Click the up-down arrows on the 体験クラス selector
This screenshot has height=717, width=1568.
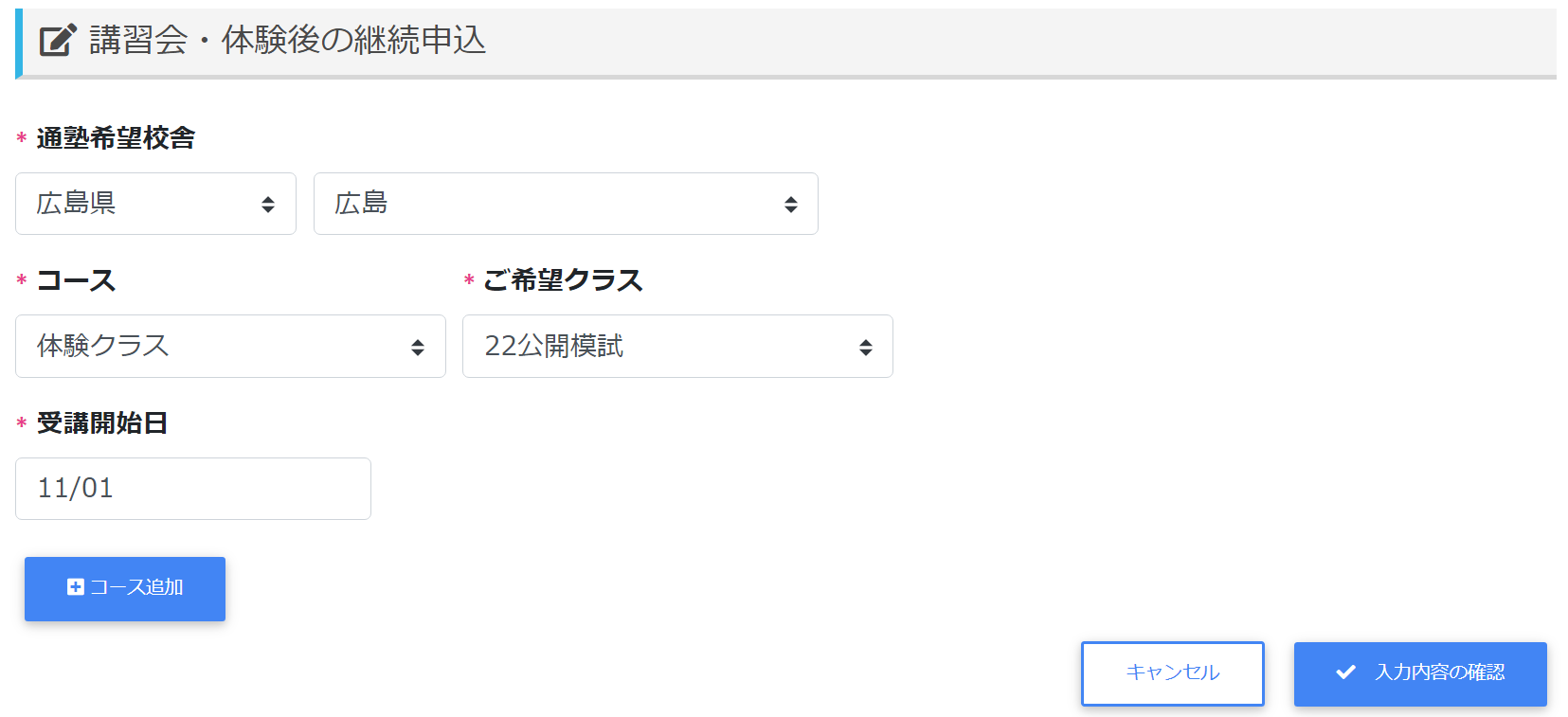click(x=418, y=348)
